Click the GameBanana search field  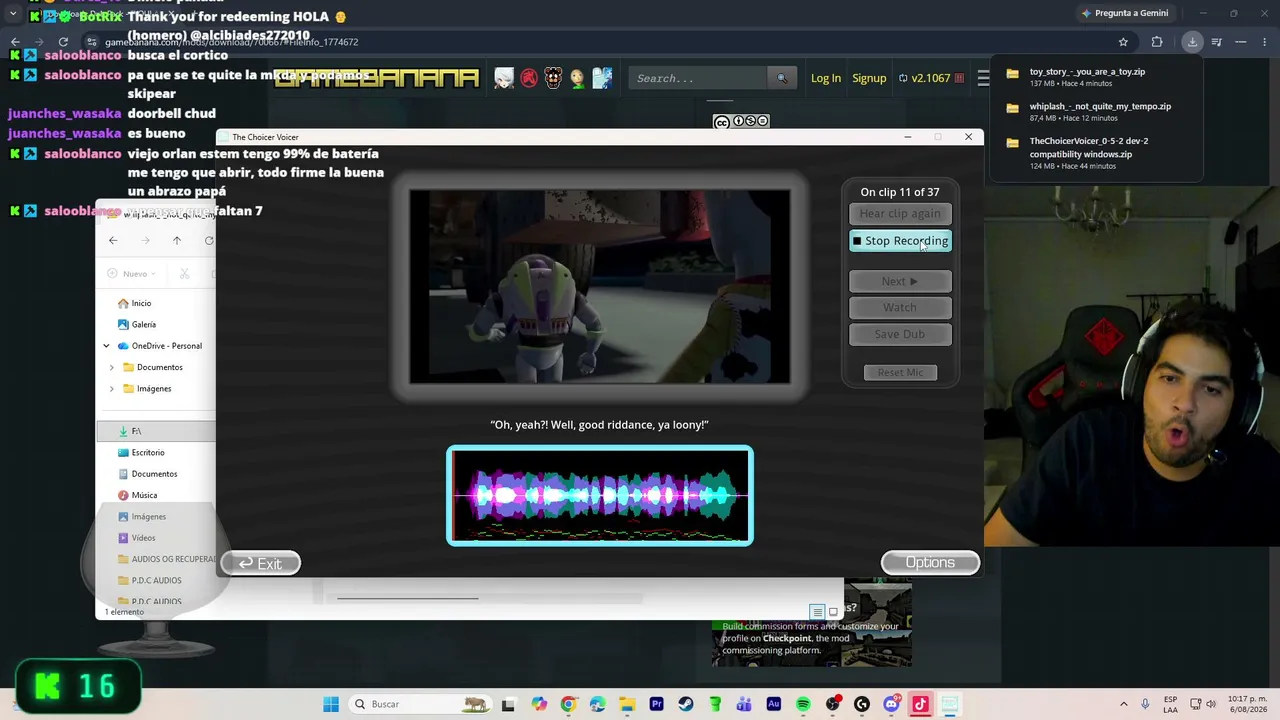click(699, 78)
